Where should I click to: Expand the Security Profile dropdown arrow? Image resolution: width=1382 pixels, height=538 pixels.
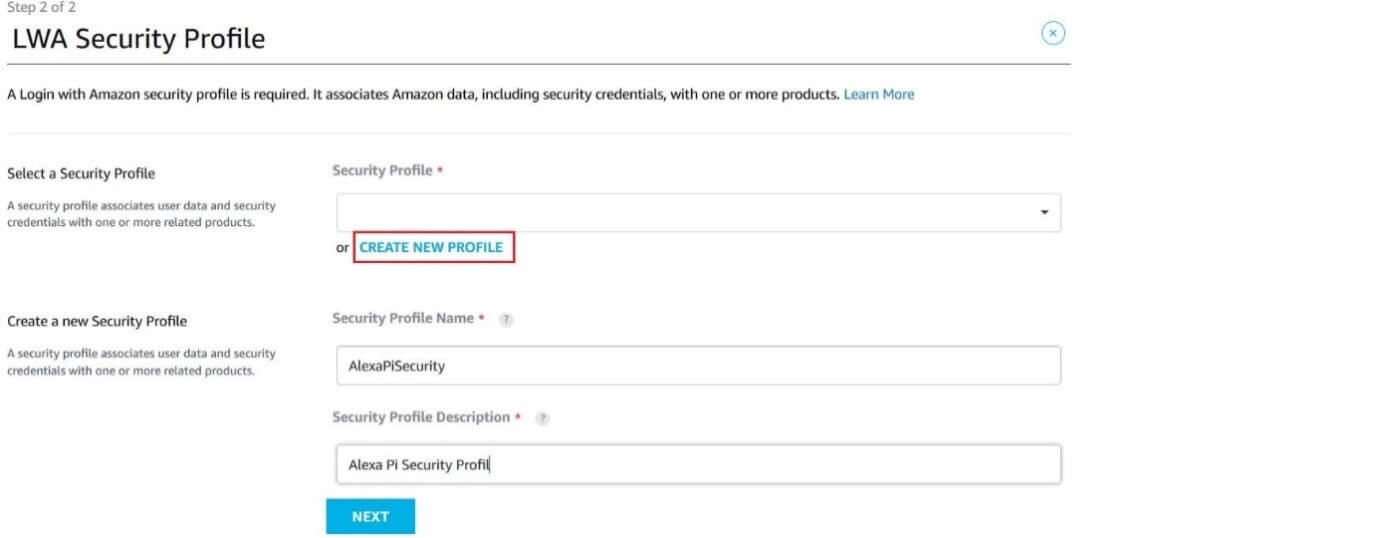1044,213
